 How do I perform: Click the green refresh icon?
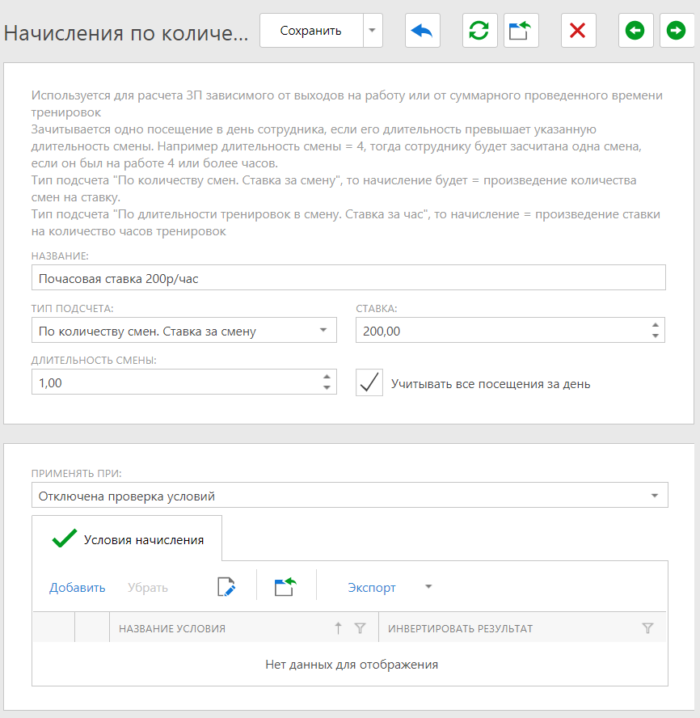479,31
